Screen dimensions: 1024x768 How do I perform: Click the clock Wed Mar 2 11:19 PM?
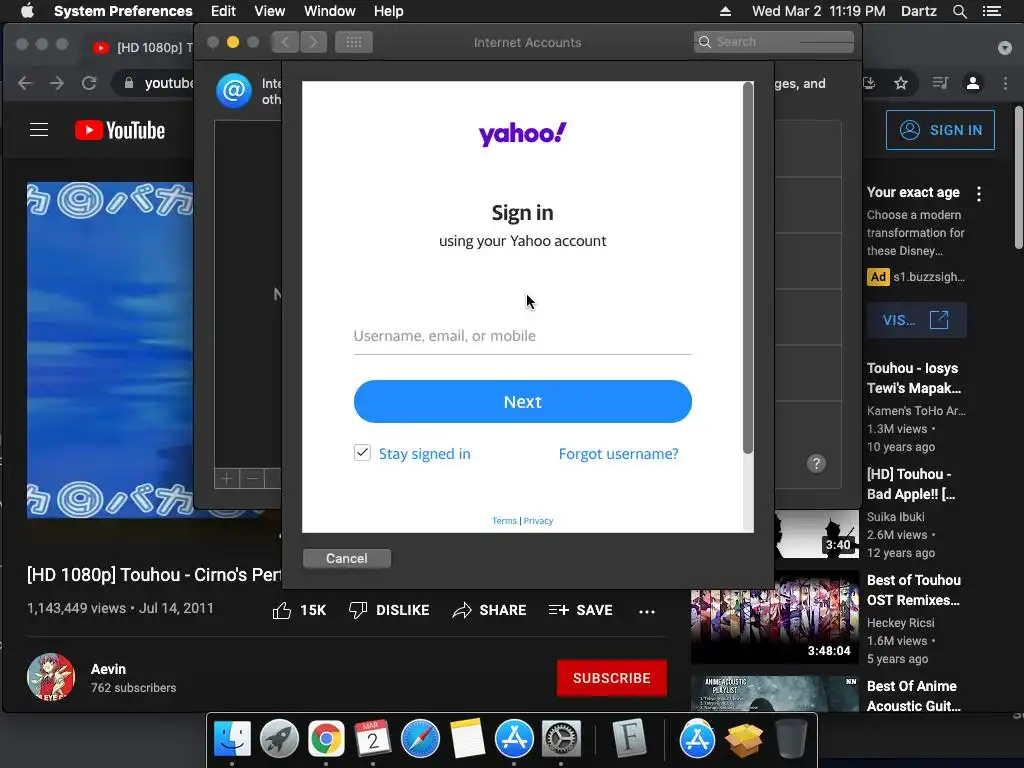click(819, 11)
